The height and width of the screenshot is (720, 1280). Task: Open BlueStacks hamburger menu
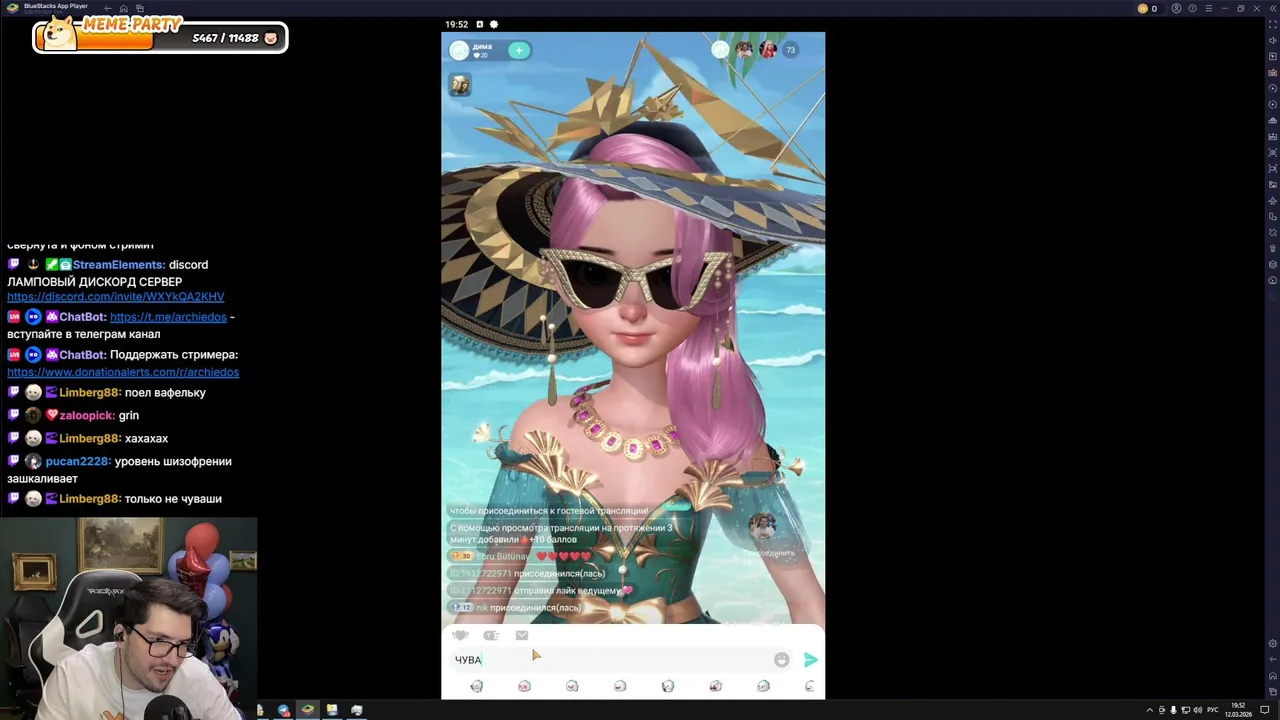pos(1208,9)
